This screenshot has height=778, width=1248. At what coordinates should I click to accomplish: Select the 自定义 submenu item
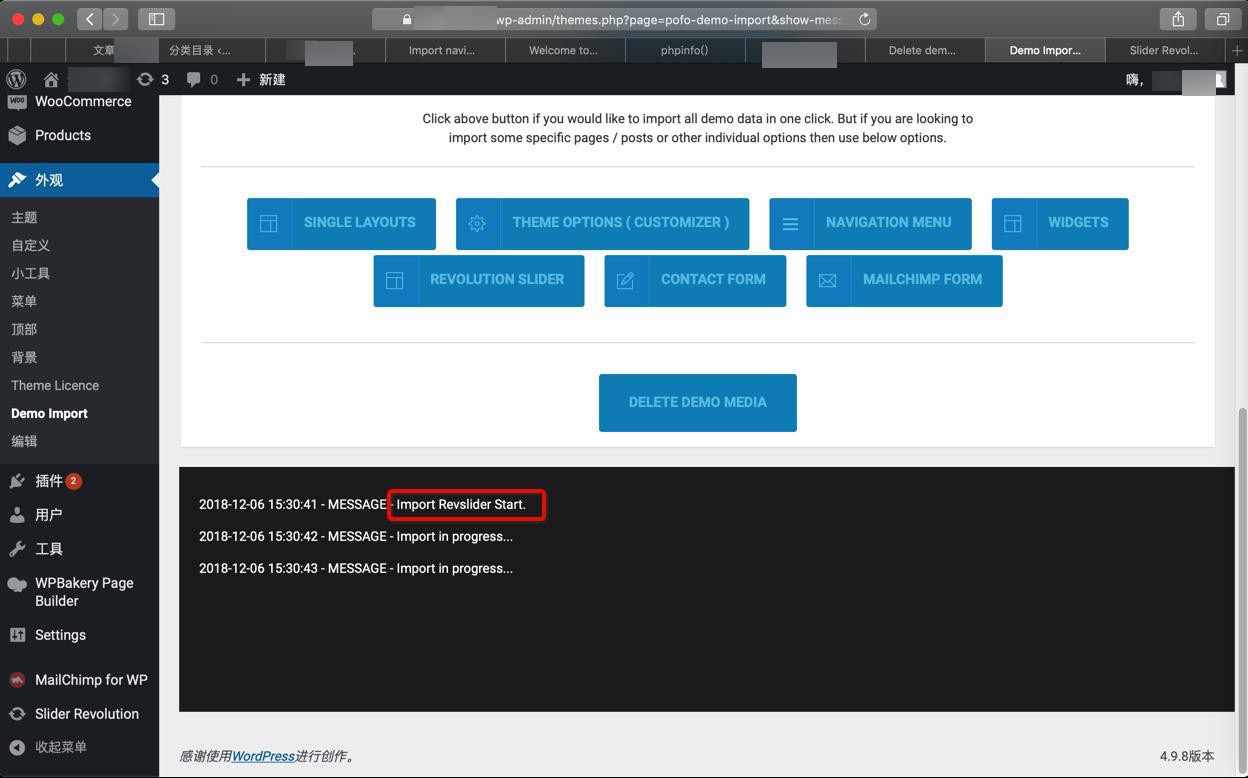tap(30, 245)
